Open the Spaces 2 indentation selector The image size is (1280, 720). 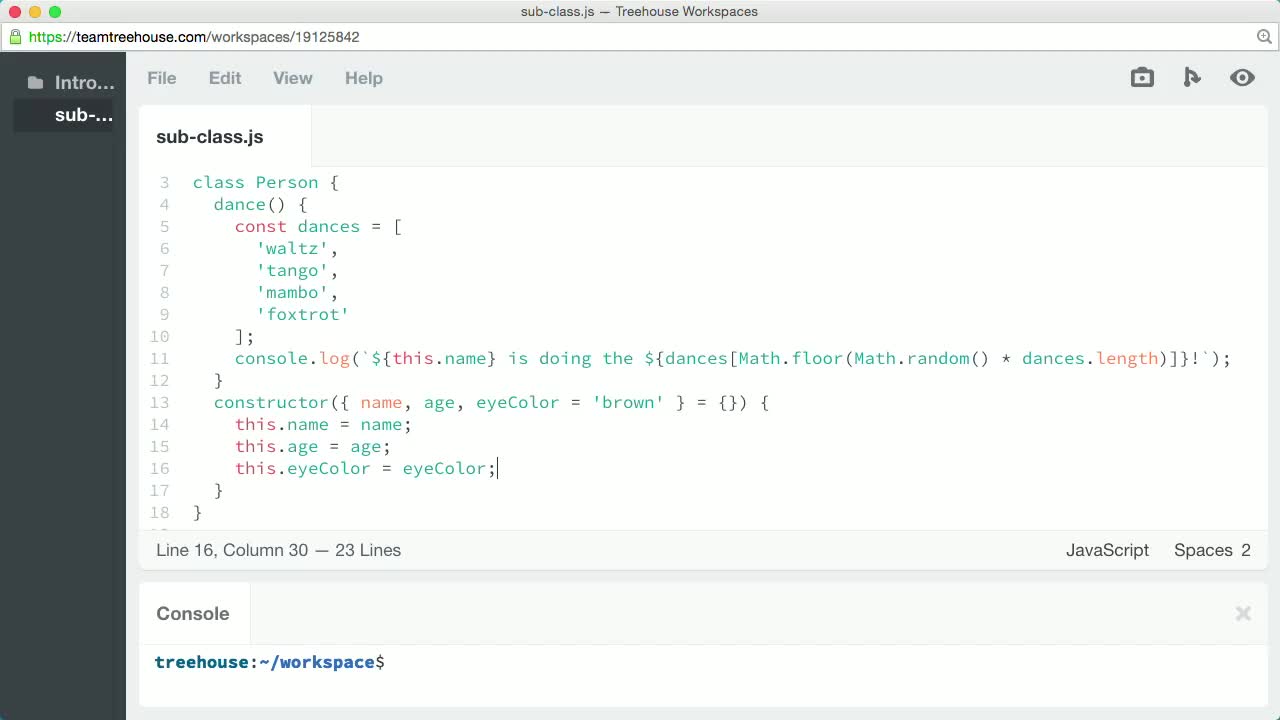(x=1212, y=550)
